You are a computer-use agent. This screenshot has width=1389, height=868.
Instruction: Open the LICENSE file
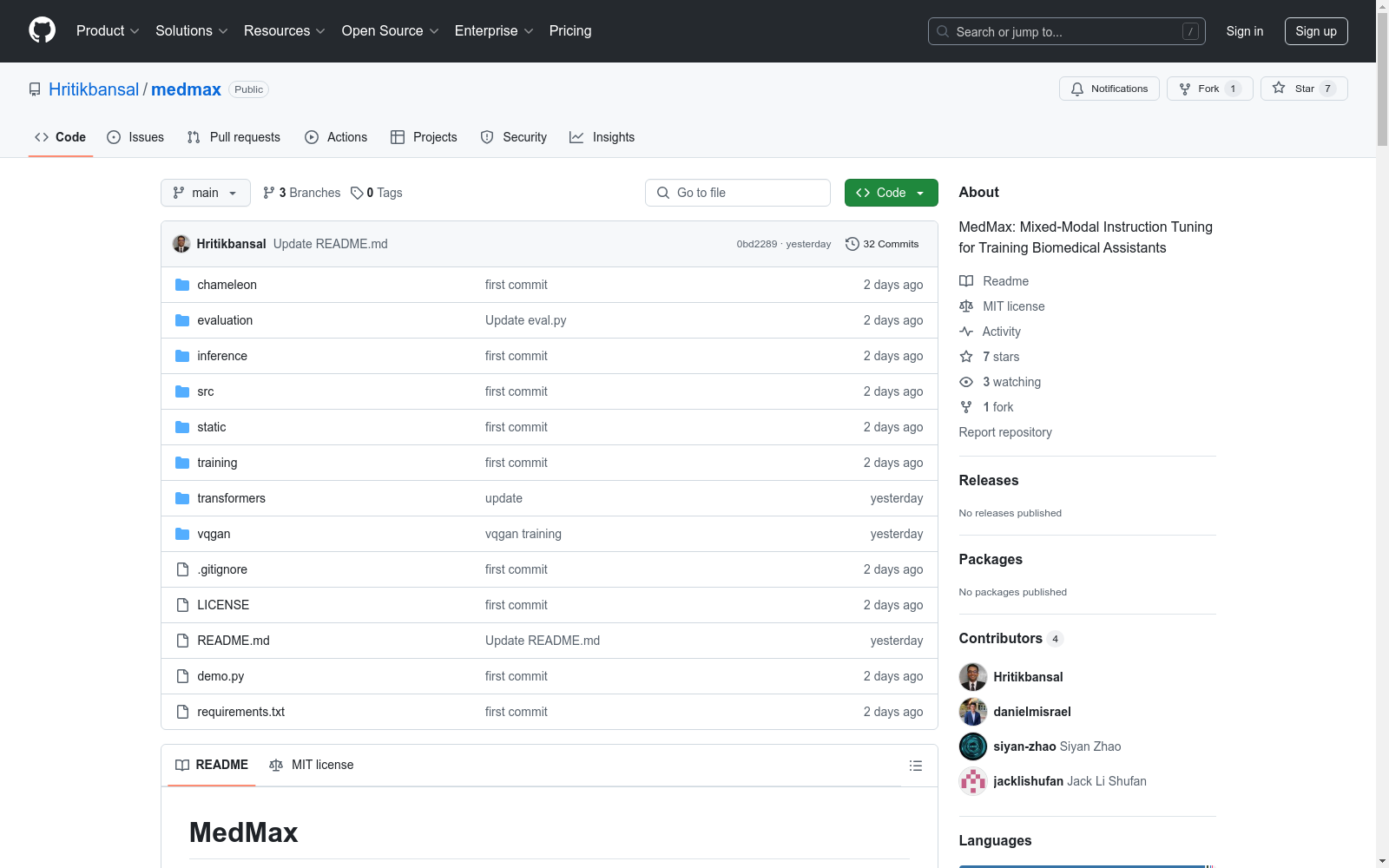coord(223,605)
